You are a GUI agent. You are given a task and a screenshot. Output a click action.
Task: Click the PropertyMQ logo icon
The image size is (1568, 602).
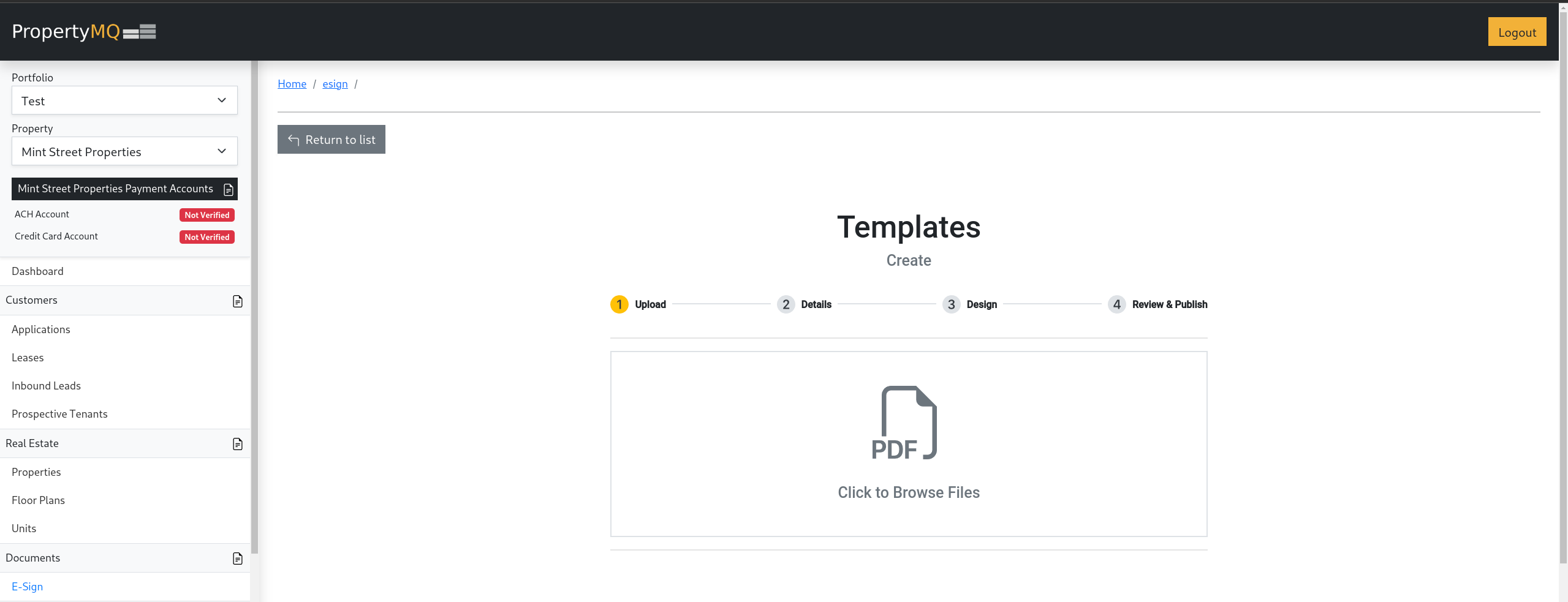pyautogui.click(x=140, y=32)
